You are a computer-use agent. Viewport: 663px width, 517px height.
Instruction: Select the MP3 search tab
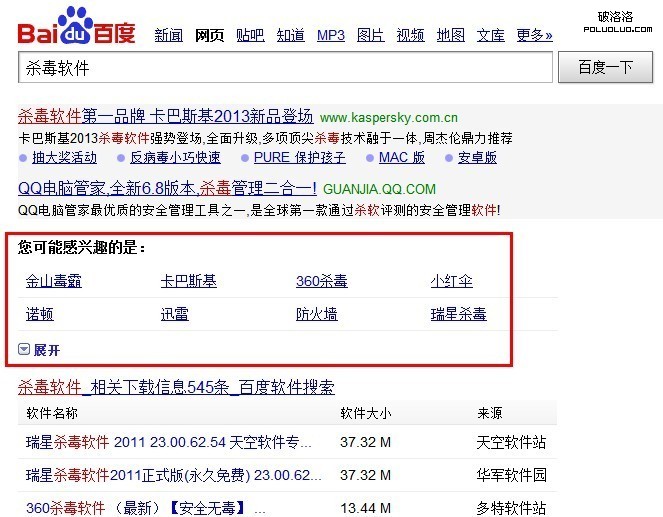coord(330,35)
